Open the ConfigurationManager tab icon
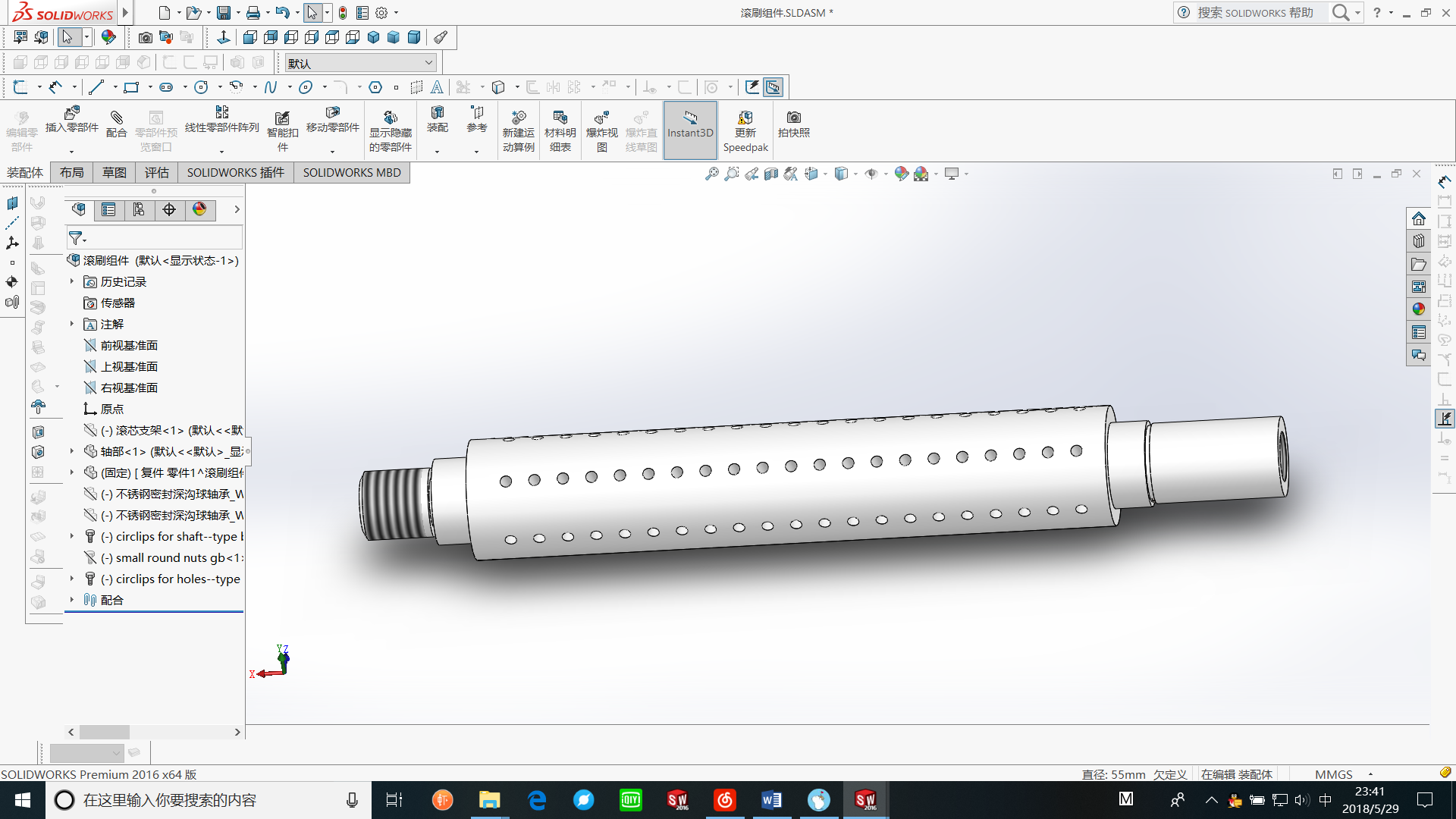Screen dimensions: 1456x819 point(139,210)
